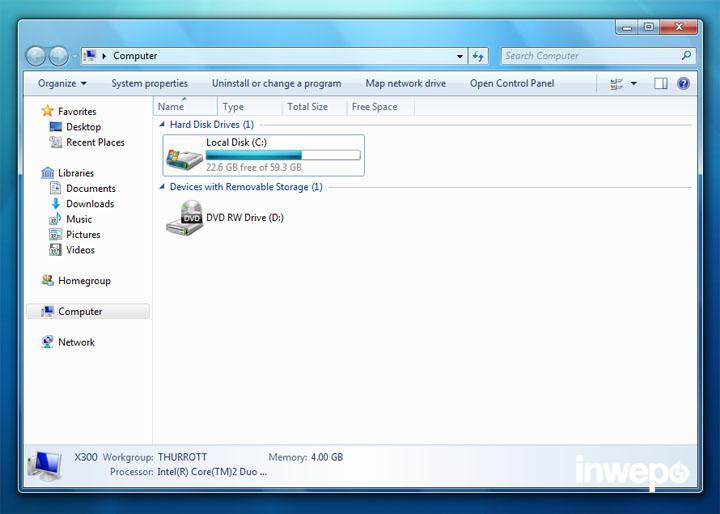Select Libraries in navigation pane
This screenshot has width=720, height=514.
click(76, 173)
